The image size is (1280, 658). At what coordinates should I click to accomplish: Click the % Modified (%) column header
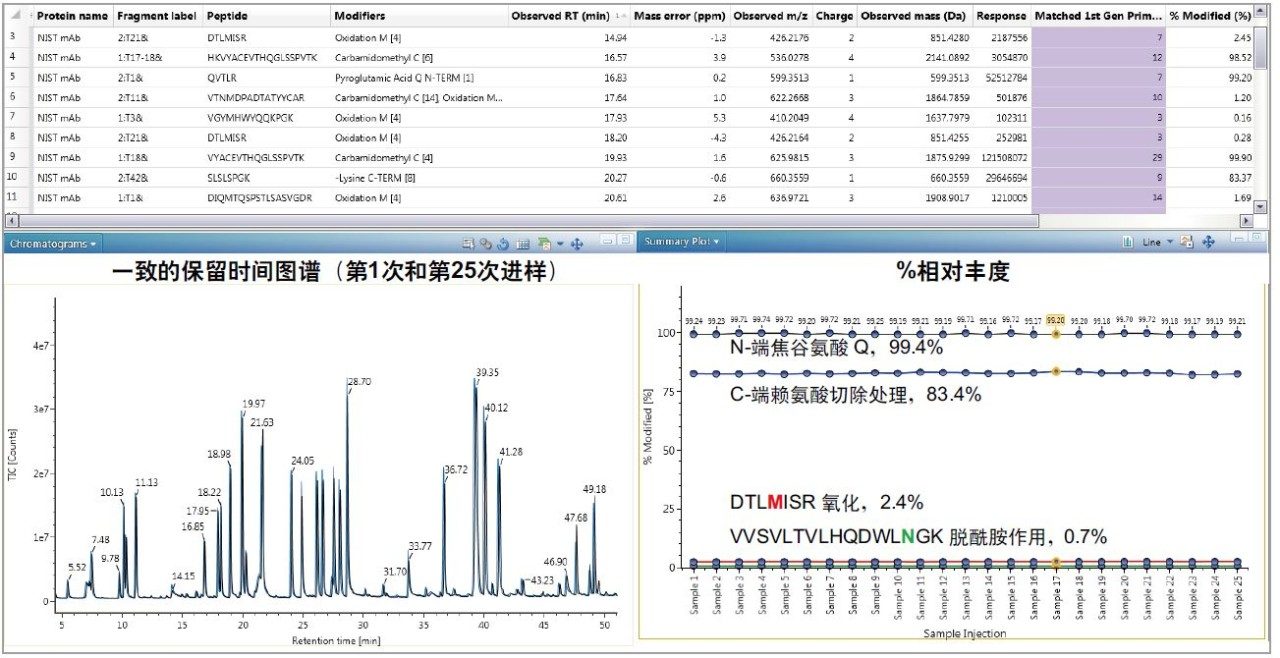pos(1210,16)
